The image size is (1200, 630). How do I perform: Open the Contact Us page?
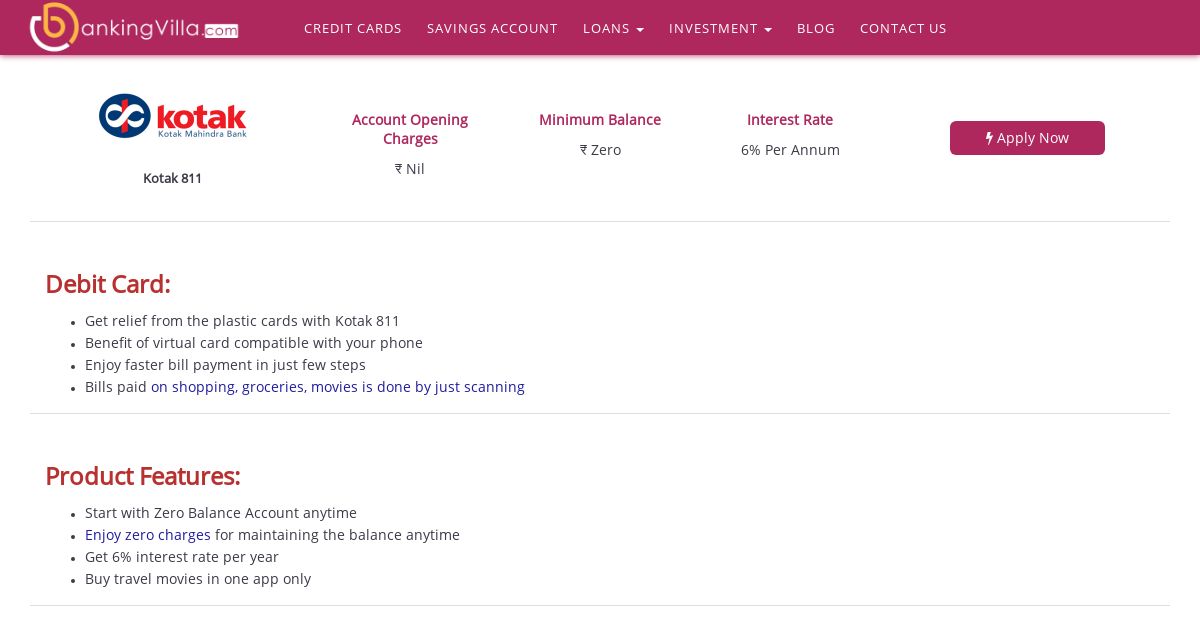coord(903,28)
